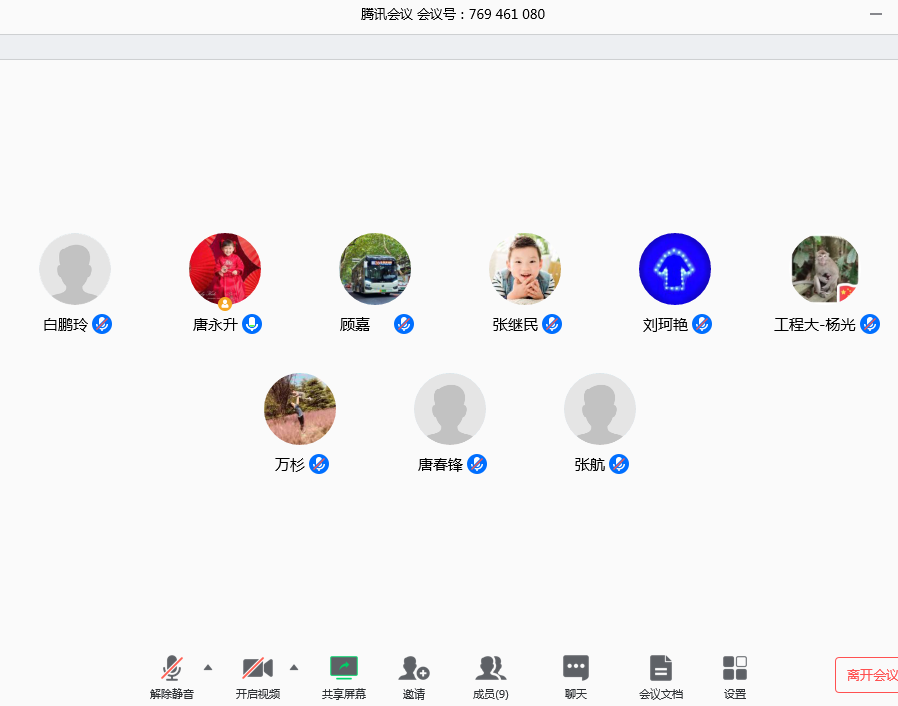Click 离开会议 leave meeting button
This screenshot has height=706, width=898.
[x=870, y=675]
